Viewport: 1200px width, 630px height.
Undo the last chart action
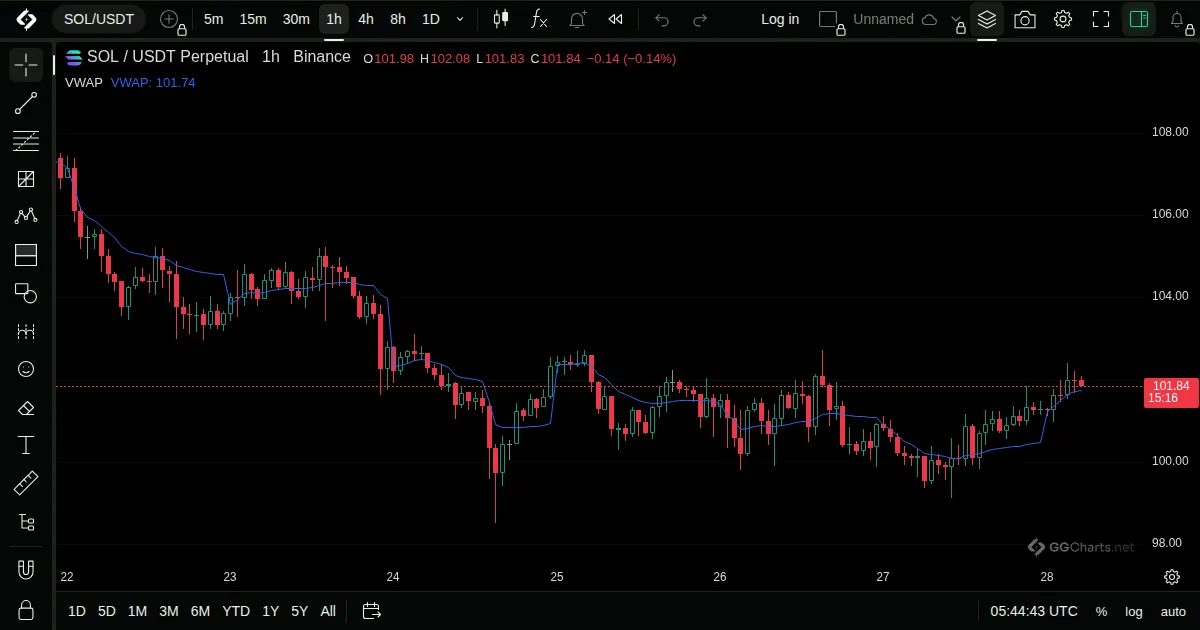662,19
